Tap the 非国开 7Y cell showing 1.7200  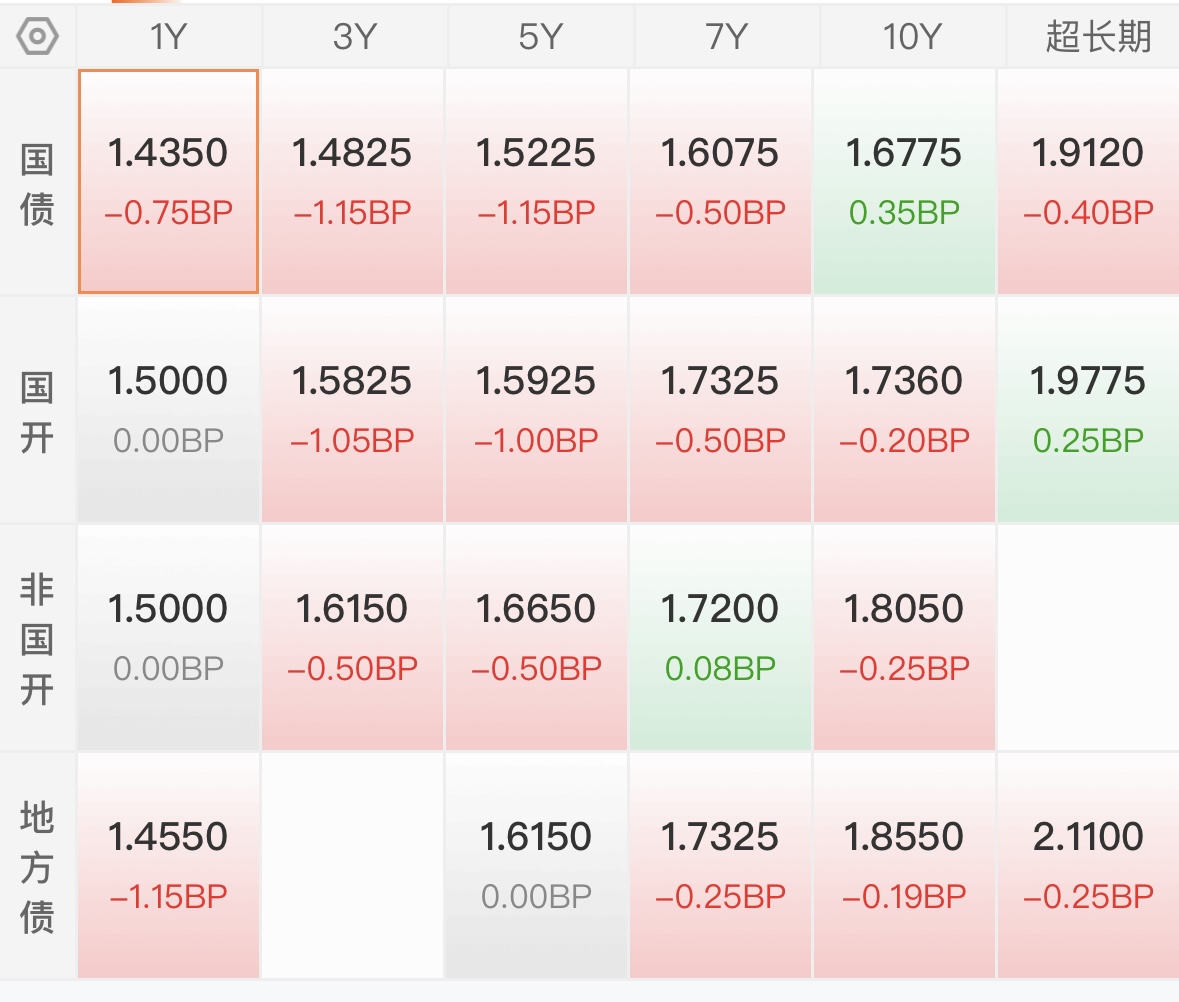click(720, 637)
